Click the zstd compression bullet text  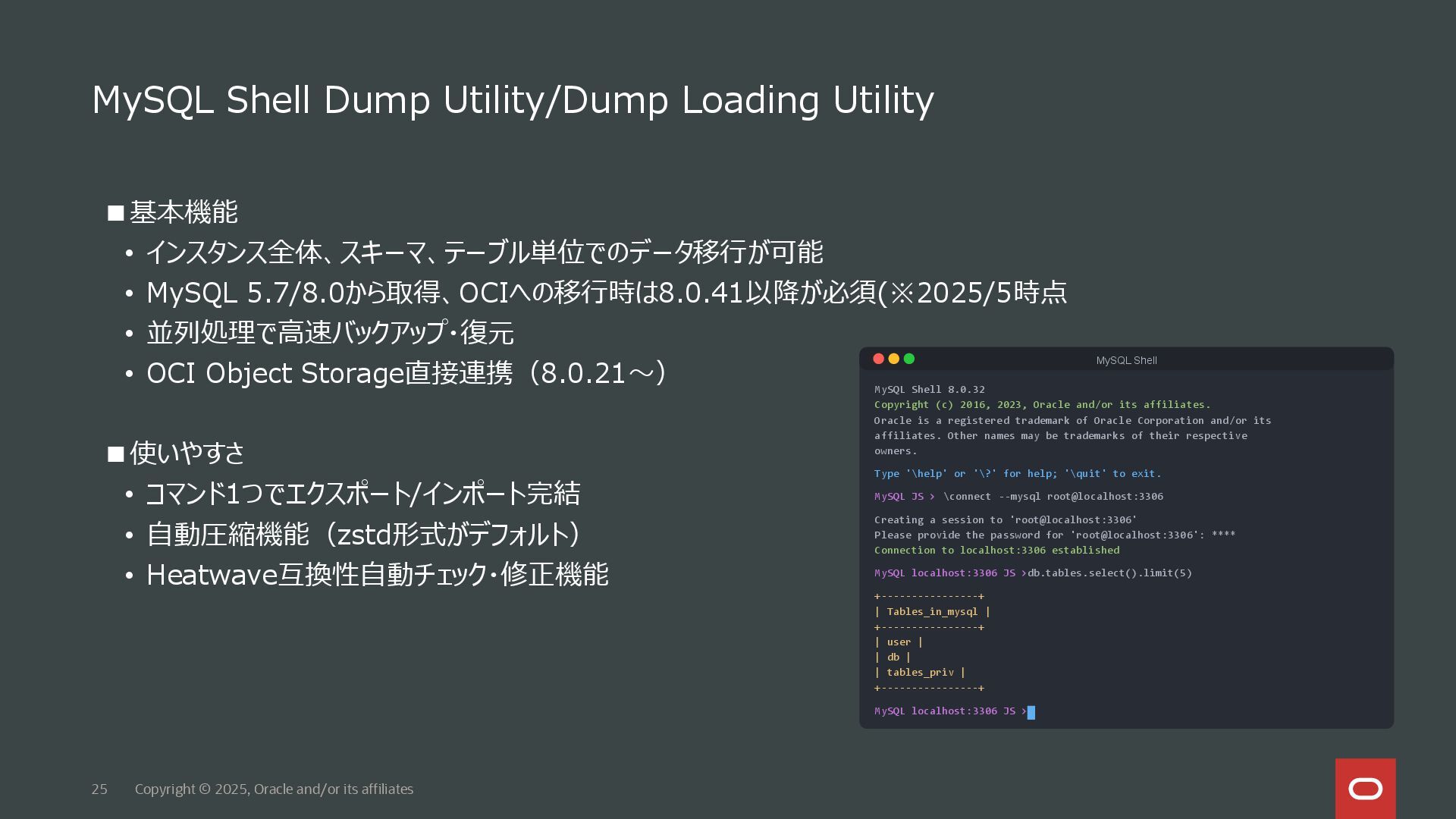click(x=364, y=535)
